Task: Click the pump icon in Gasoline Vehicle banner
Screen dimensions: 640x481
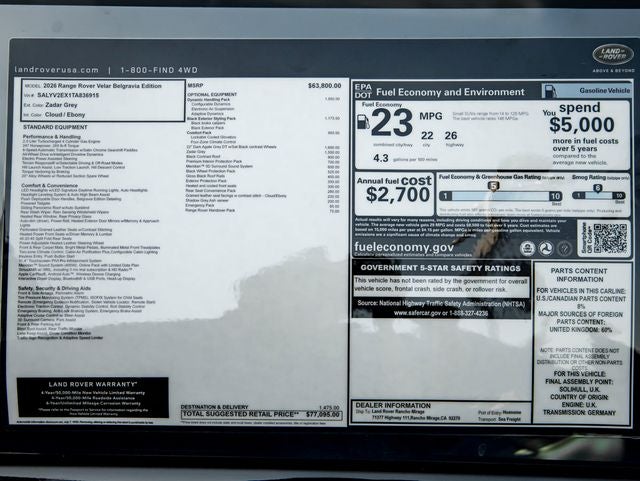Action: click(x=550, y=91)
